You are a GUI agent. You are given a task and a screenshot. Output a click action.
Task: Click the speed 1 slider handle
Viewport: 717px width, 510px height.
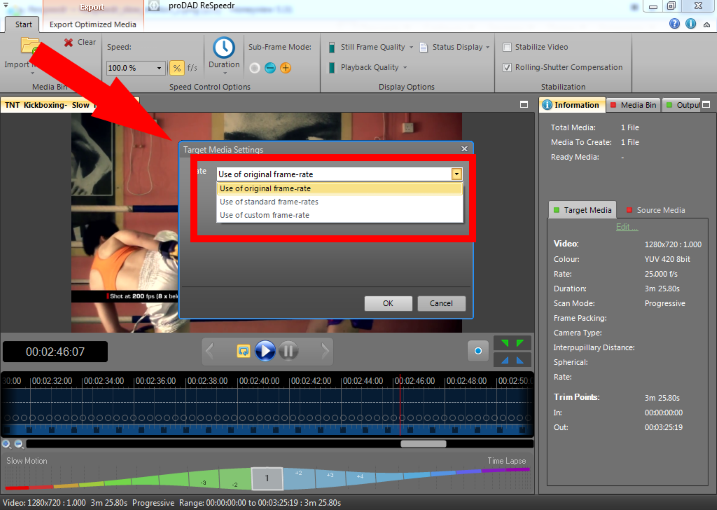(266, 478)
